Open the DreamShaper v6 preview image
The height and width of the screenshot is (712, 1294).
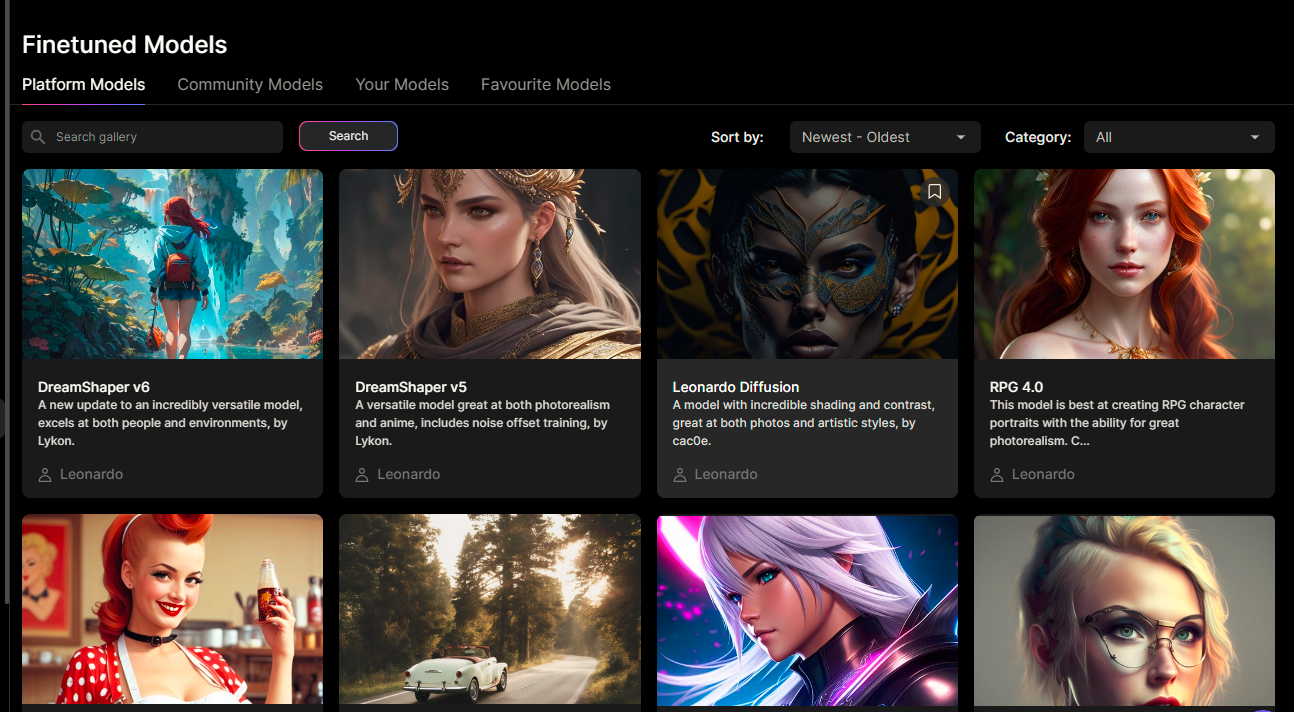172,264
